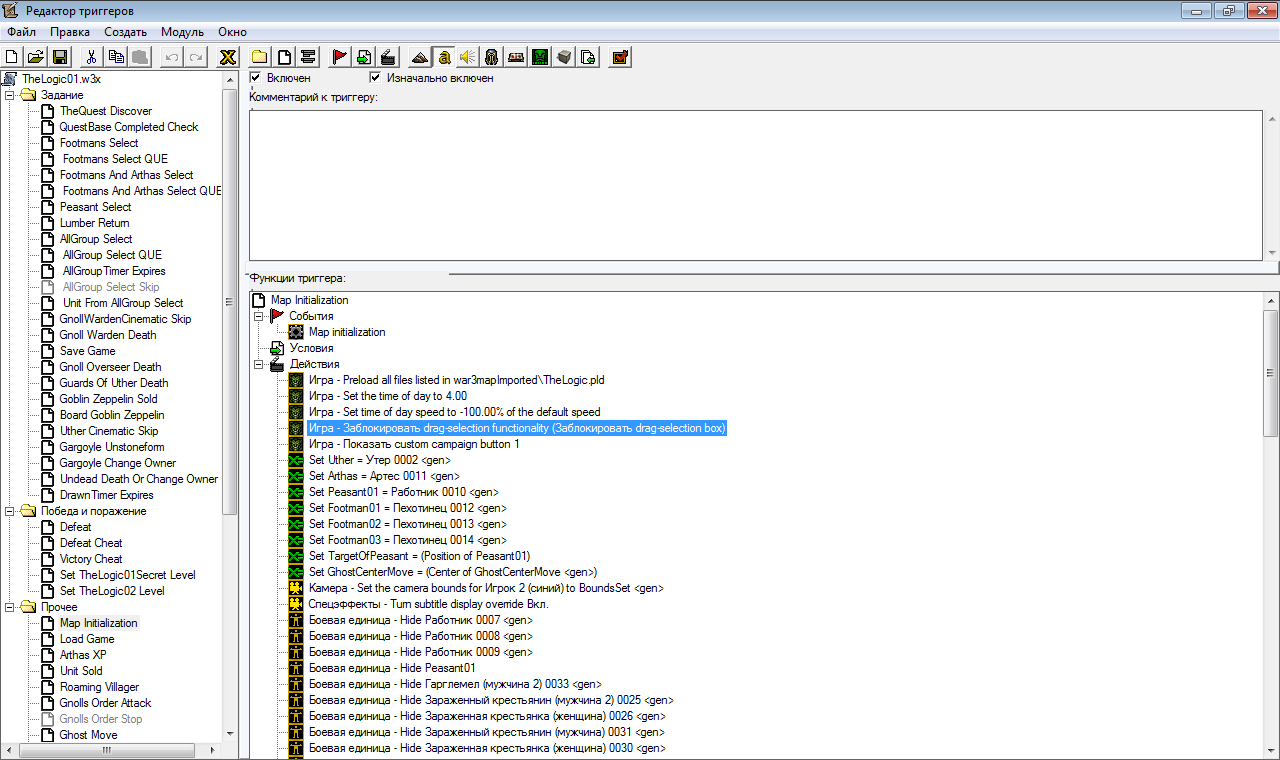Click the trigger list scrollbar down arrow
This screenshot has width=1280, height=760.
coord(231,735)
